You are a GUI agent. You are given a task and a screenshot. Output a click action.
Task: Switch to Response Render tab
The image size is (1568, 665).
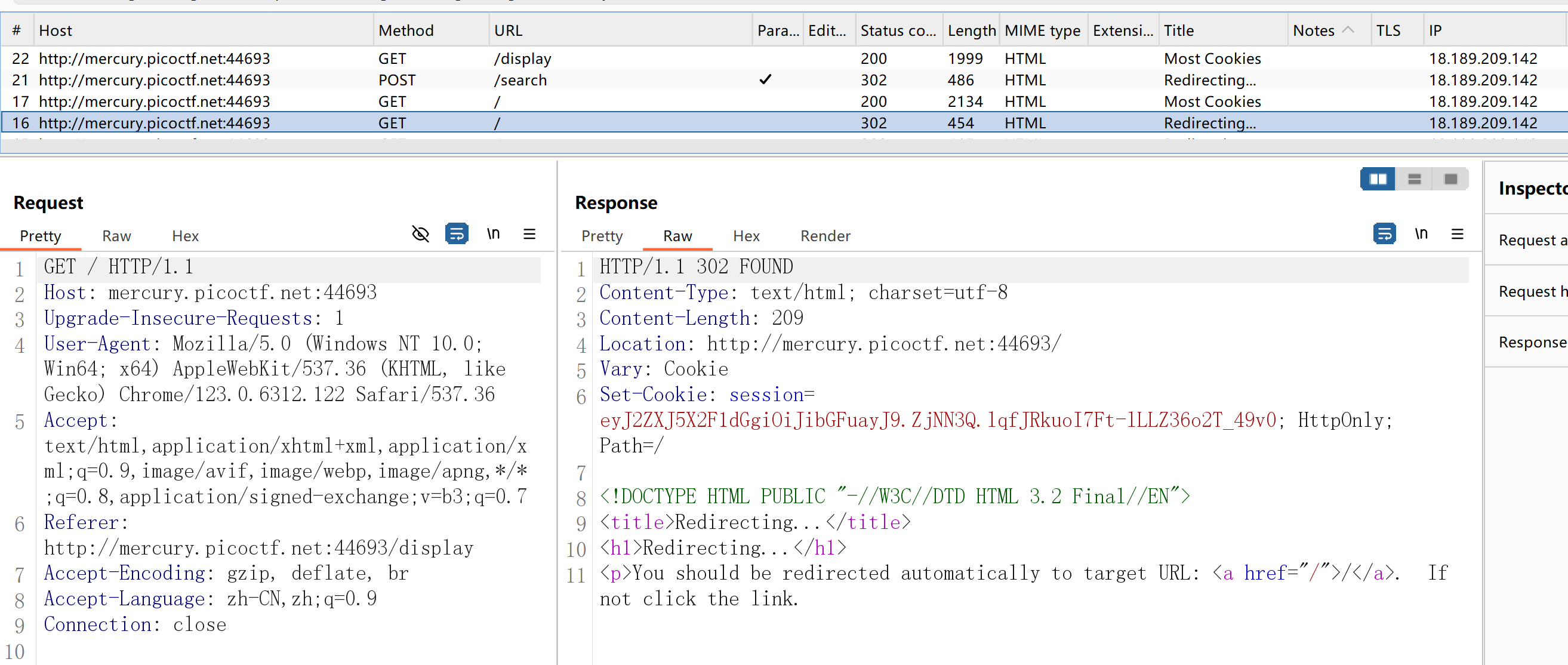(825, 236)
